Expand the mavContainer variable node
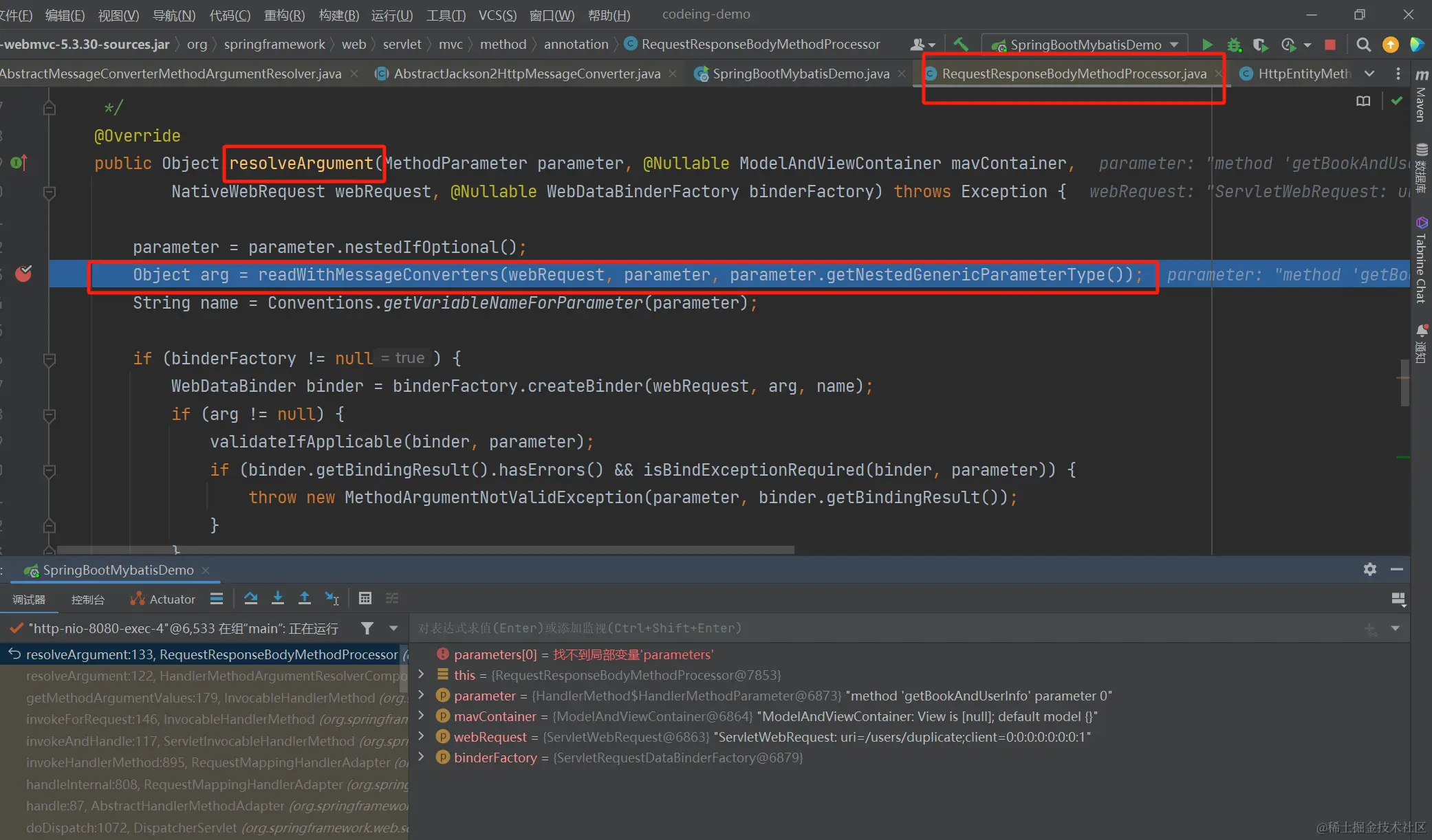Image resolution: width=1432 pixels, height=840 pixels. coord(422,716)
